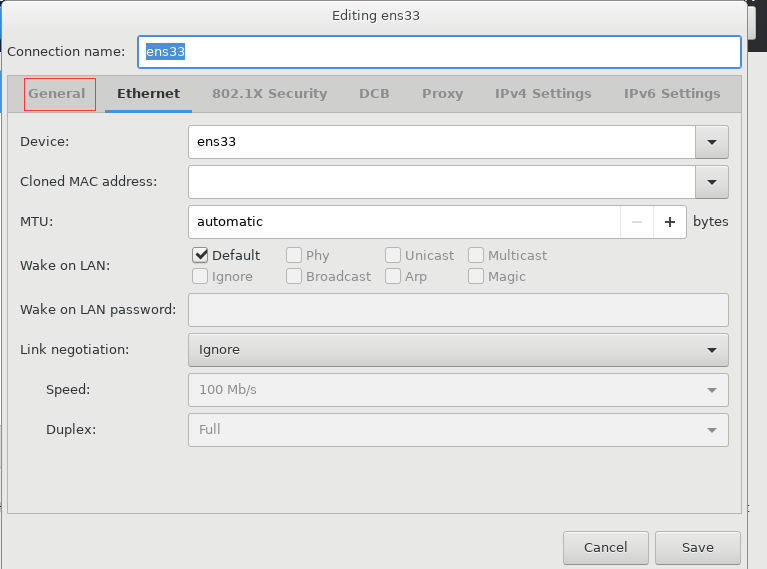Switch to the Proxy tab
This screenshot has width=767, height=569.
tap(442, 93)
